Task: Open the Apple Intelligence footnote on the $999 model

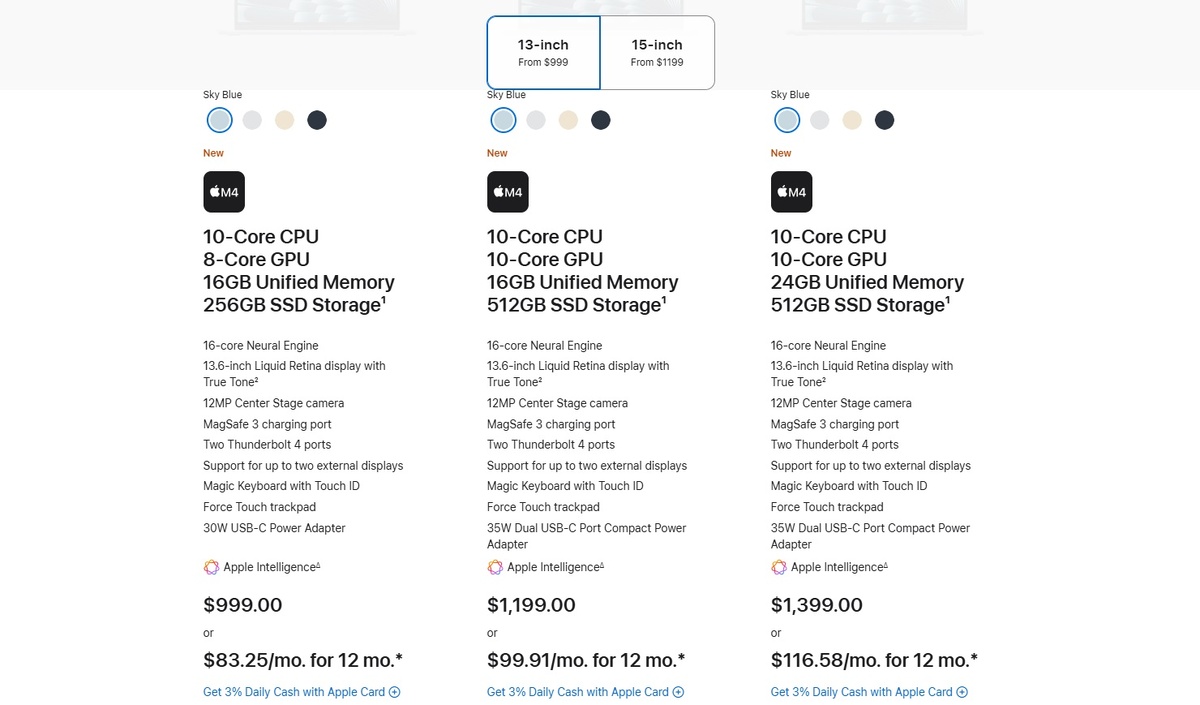Action: [318, 565]
